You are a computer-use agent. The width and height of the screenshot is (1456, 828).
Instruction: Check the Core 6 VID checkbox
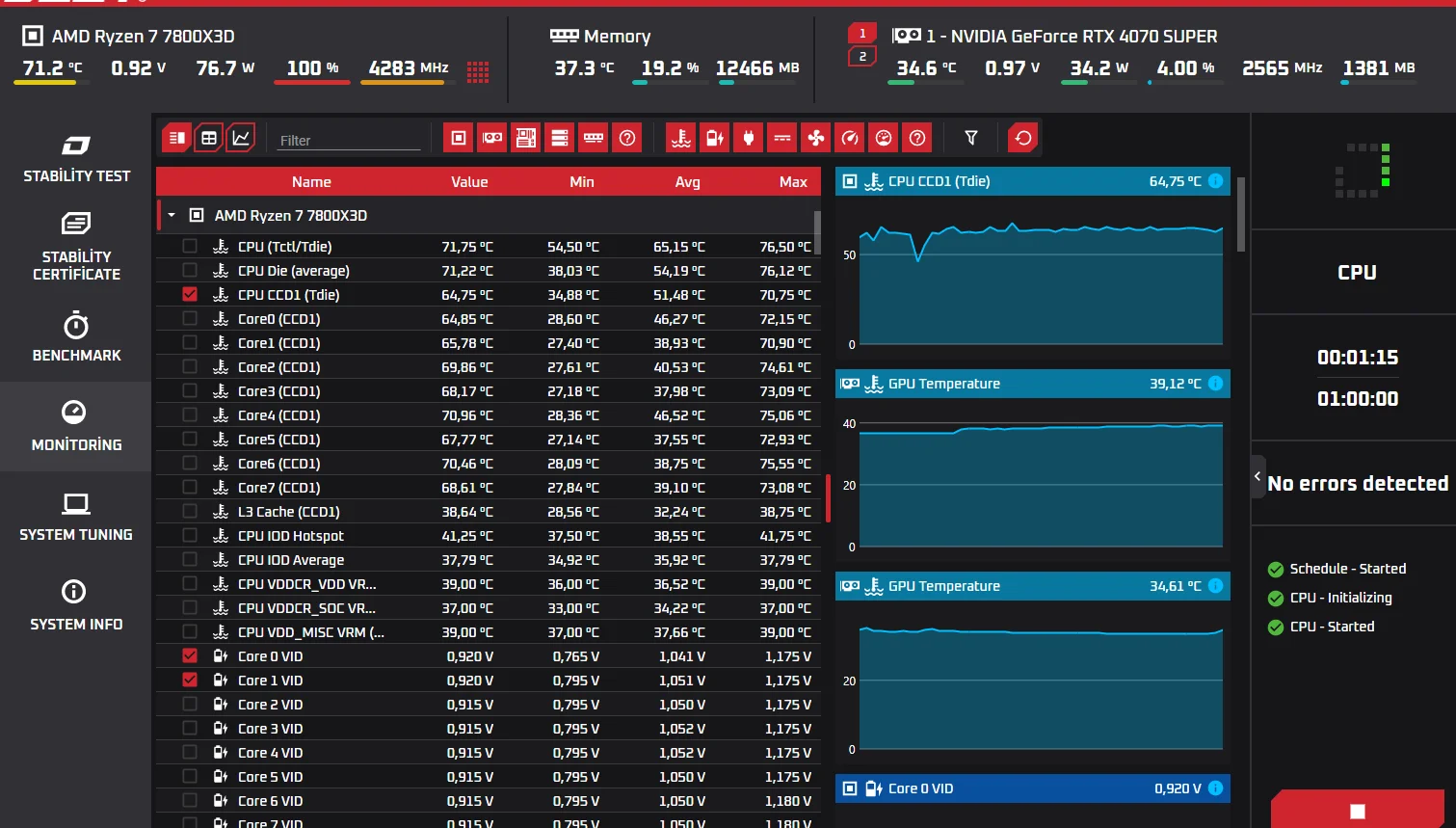[x=190, y=801]
